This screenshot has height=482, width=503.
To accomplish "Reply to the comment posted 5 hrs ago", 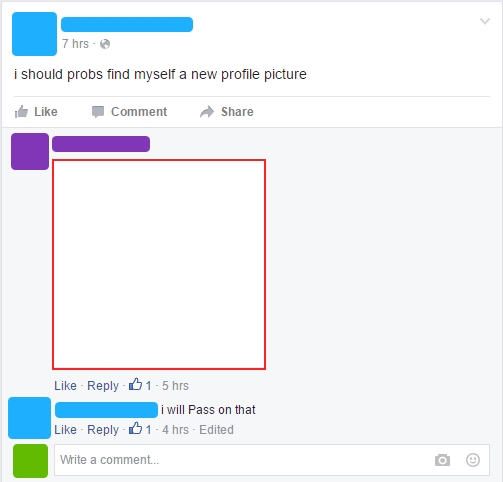I will (x=103, y=386).
